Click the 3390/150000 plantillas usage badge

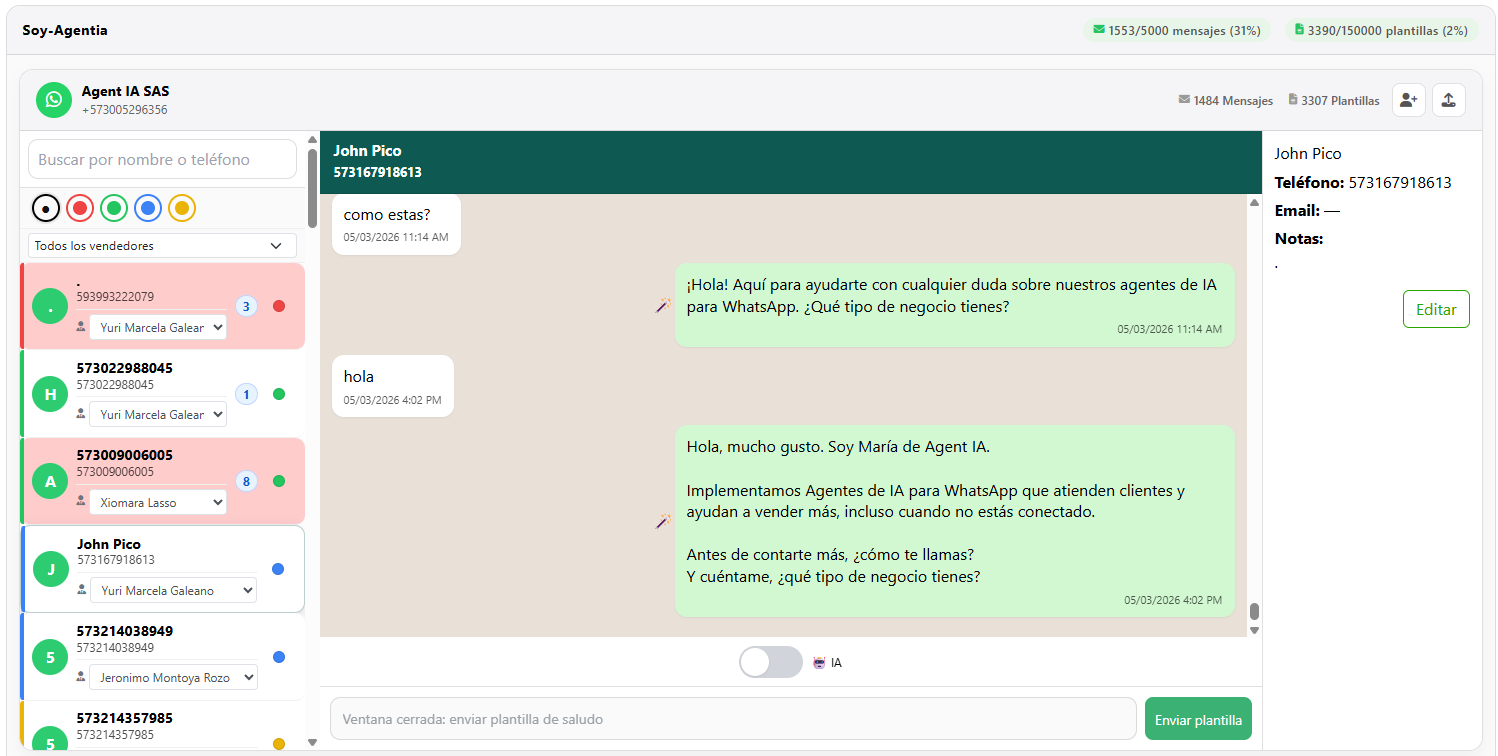point(1381,30)
